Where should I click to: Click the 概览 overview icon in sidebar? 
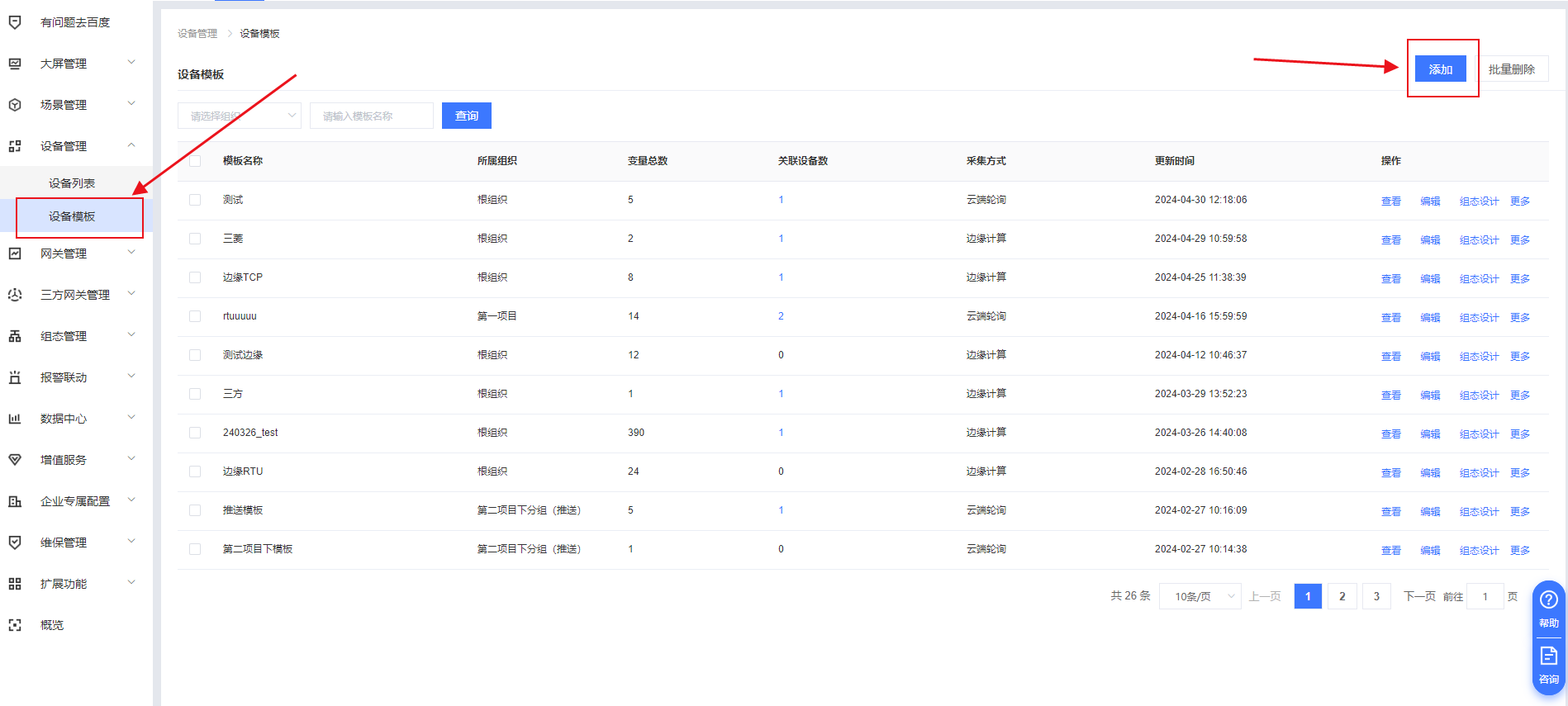tap(15, 625)
